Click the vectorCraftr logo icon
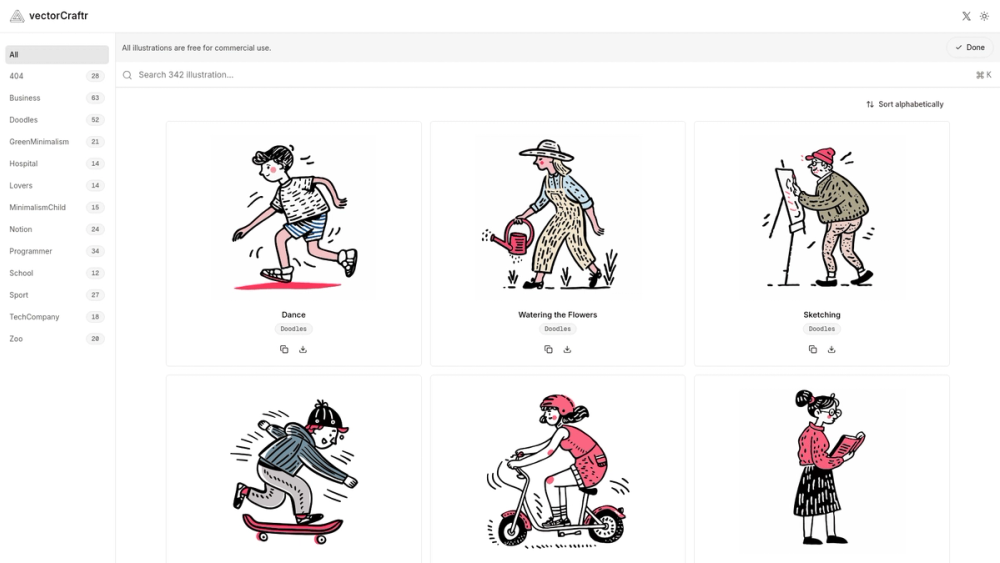 (17, 16)
